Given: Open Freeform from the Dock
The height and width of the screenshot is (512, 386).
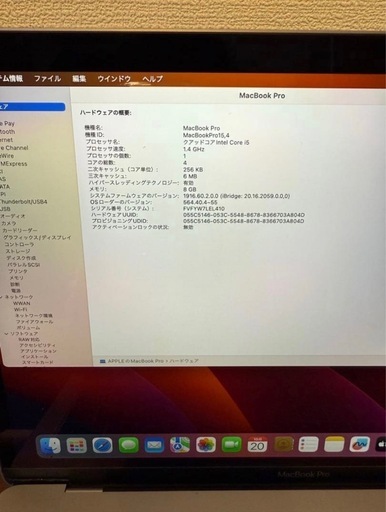Looking at the screenshot, I should pos(360,444).
